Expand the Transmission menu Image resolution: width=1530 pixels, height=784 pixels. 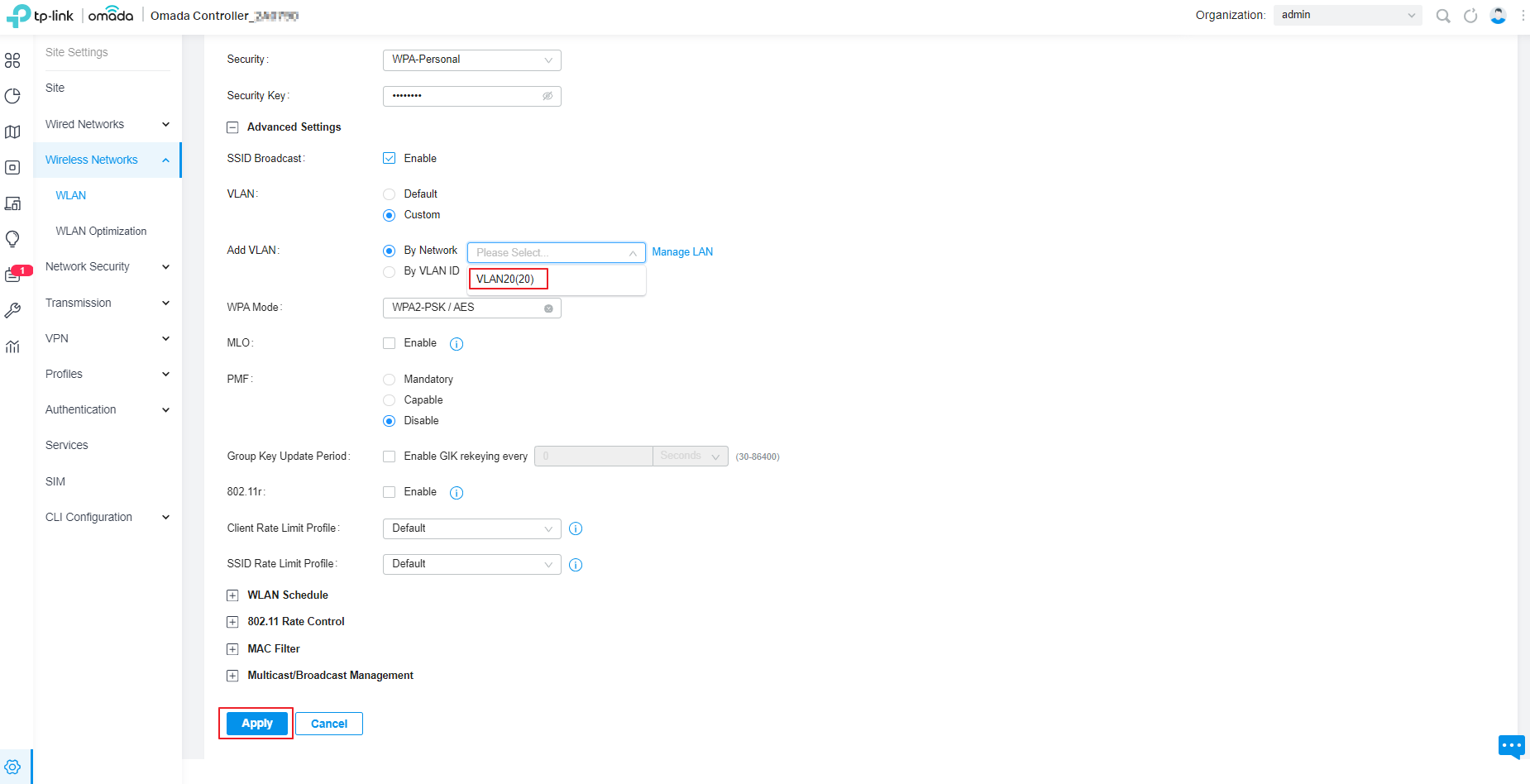point(108,303)
